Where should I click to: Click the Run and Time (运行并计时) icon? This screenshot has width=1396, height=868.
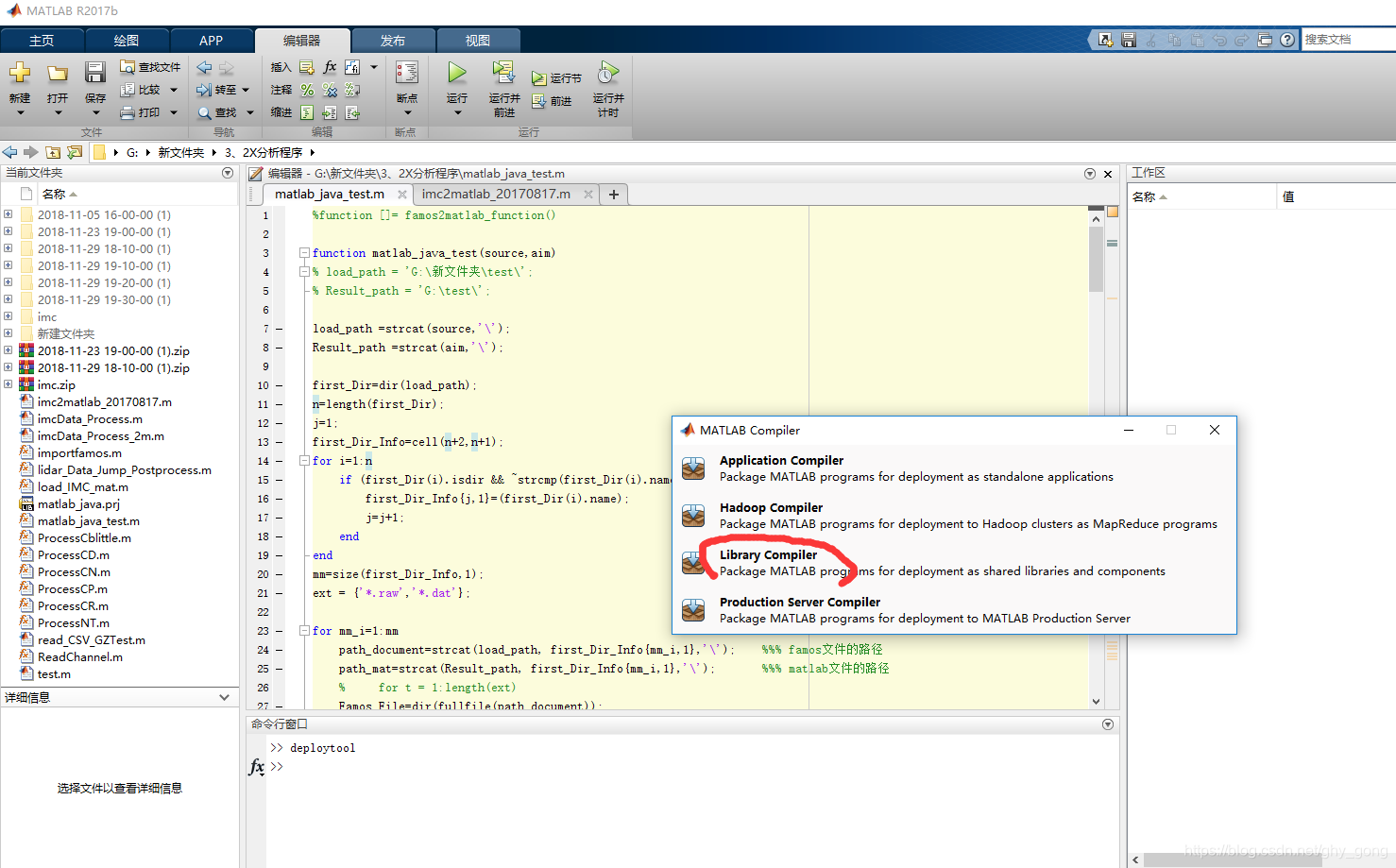[608, 73]
